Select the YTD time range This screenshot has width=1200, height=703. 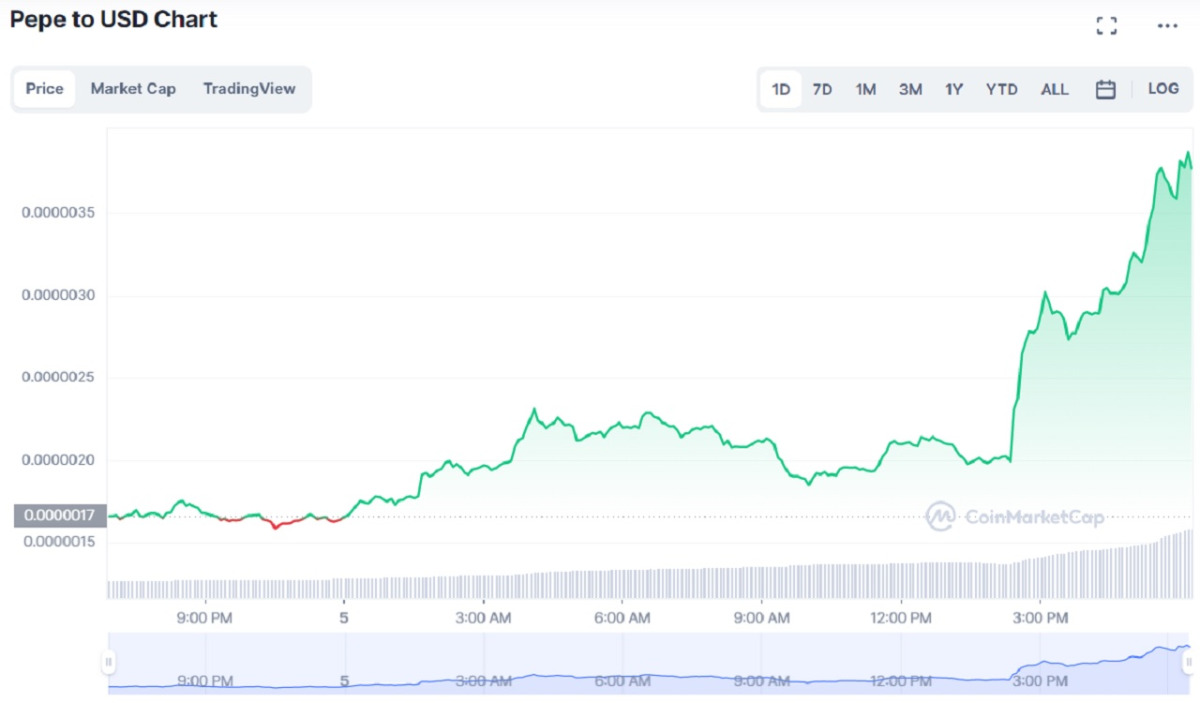1001,89
